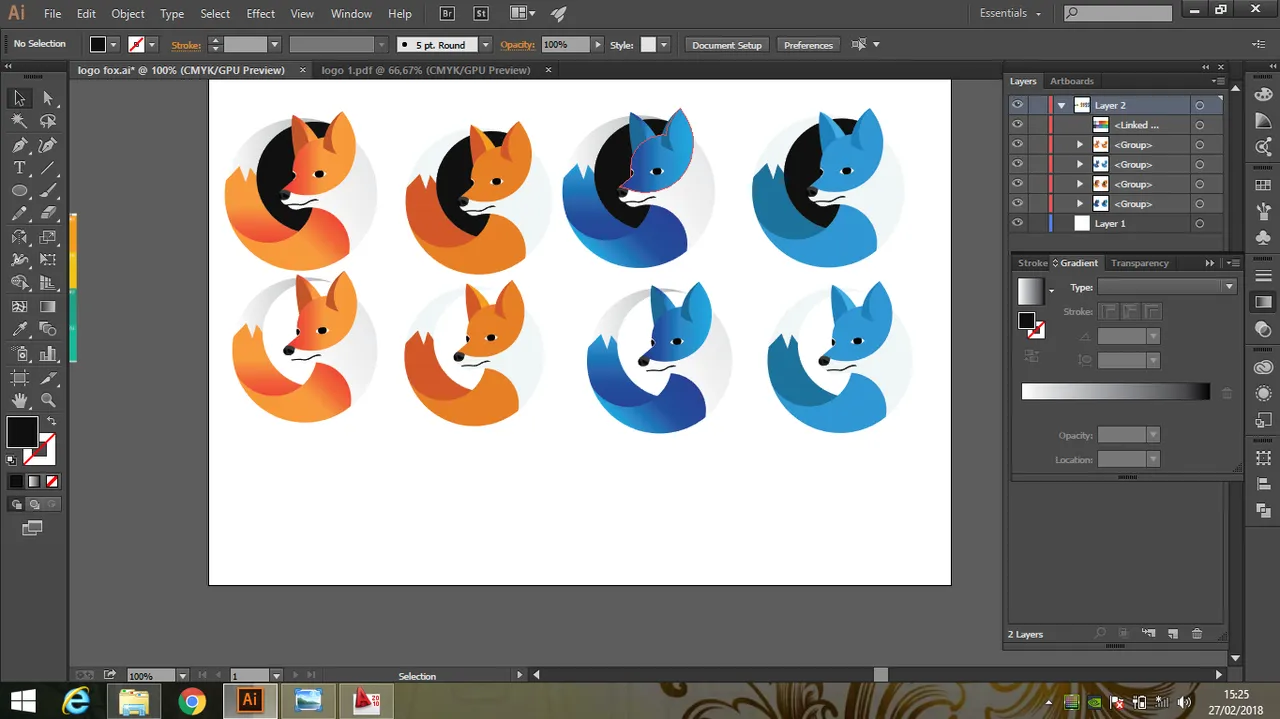Select the Artboard tool
1280x719 pixels.
(x=19, y=377)
